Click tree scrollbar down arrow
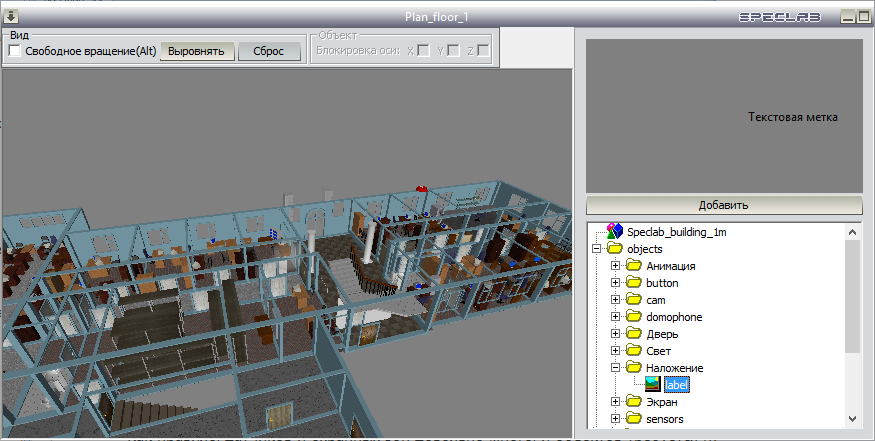Image resolution: width=875 pixels, height=441 pixels. 852,418
